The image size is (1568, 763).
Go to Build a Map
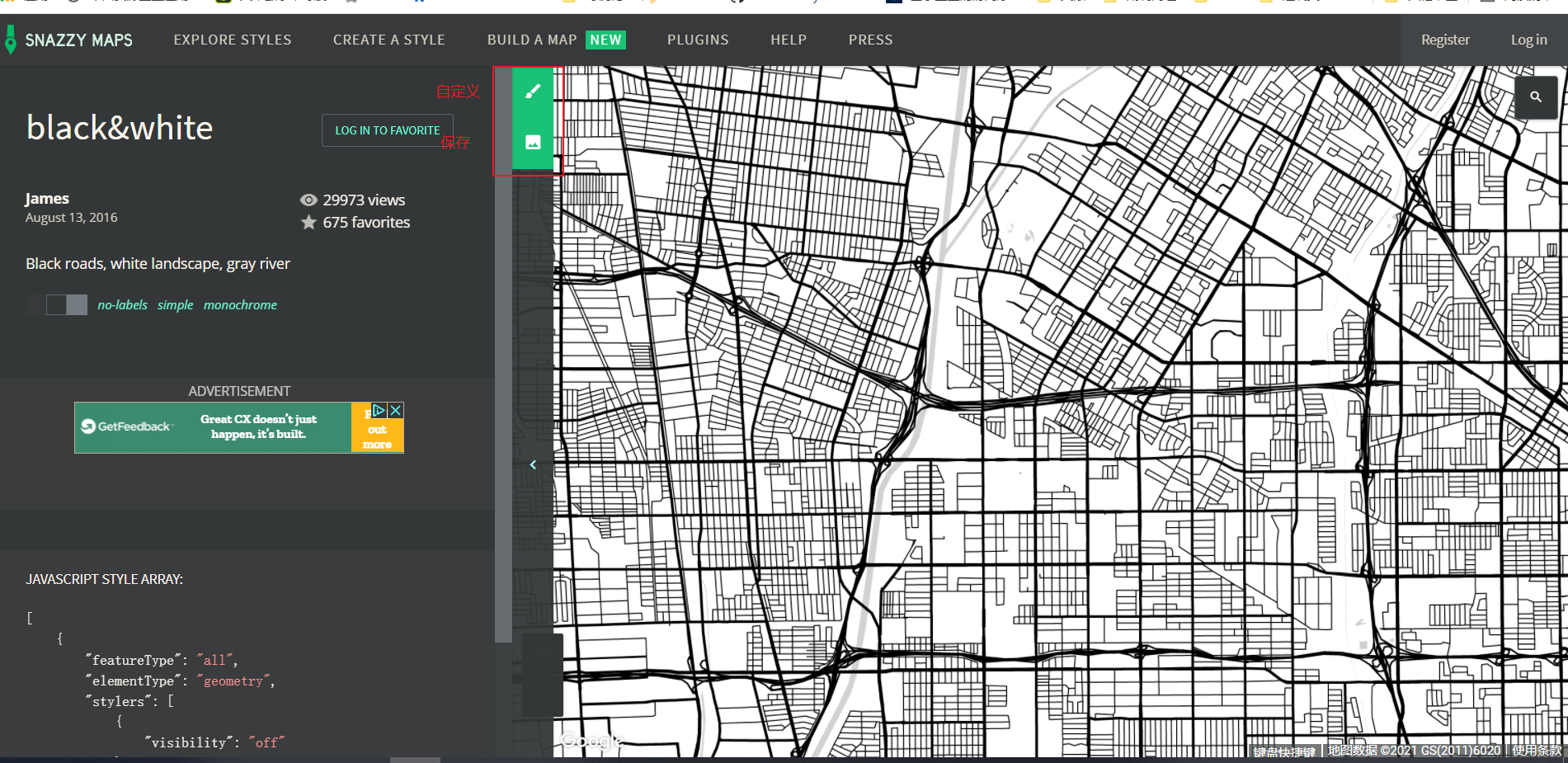point(532,40)
